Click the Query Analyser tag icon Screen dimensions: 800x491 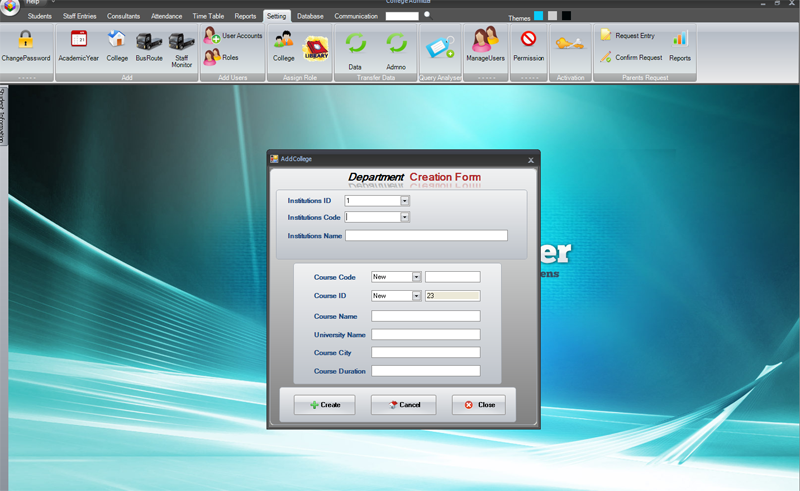click(440, 47)
